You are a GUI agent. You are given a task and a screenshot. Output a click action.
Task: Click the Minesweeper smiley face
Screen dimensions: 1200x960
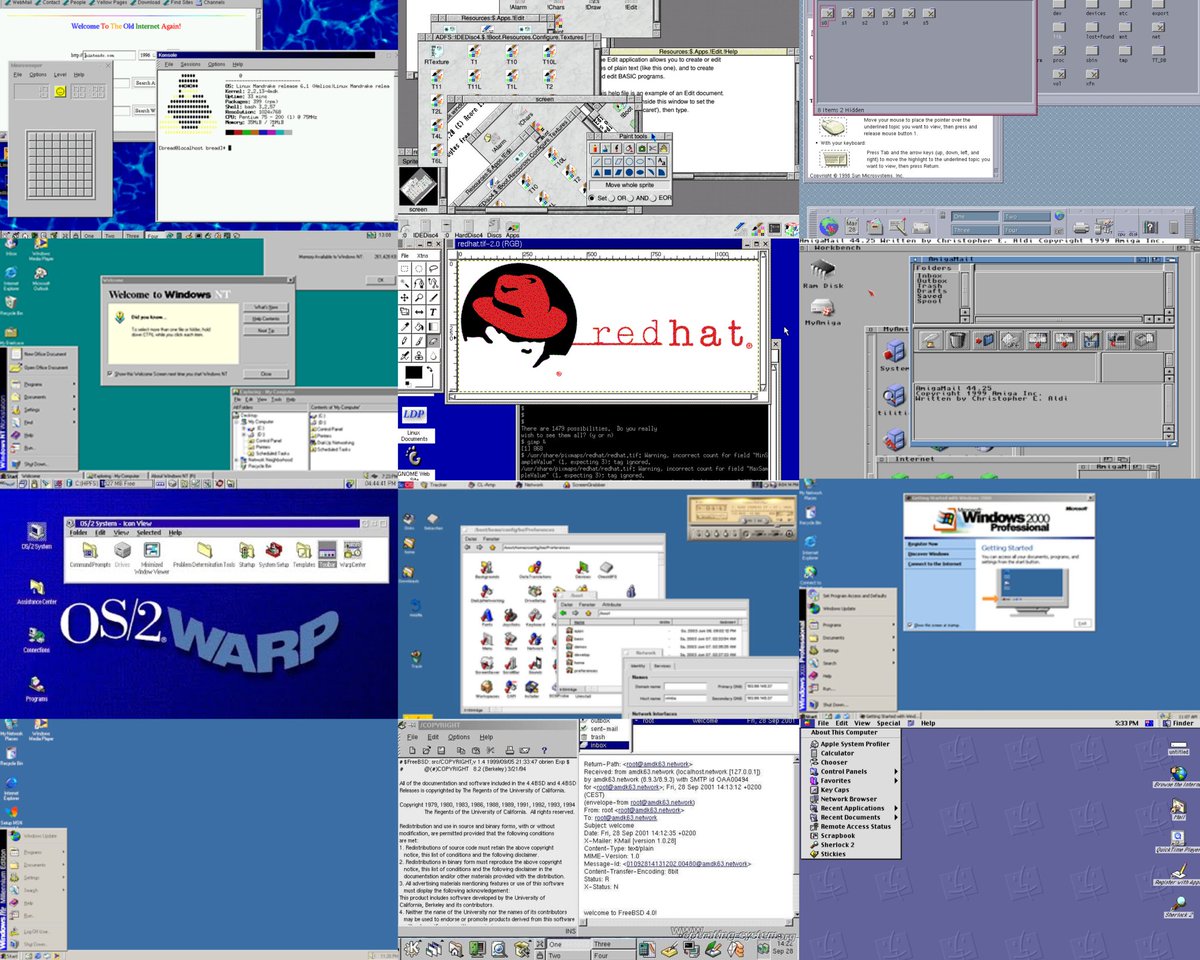(x=60, y=91)
